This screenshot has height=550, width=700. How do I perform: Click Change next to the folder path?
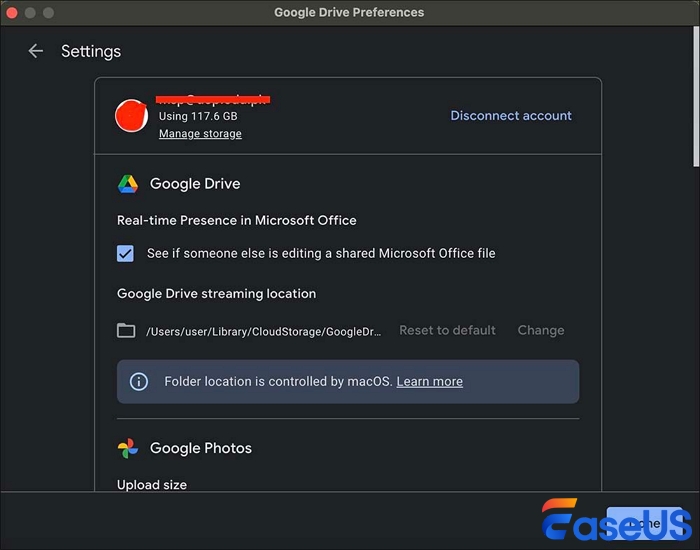click(540, 330)
